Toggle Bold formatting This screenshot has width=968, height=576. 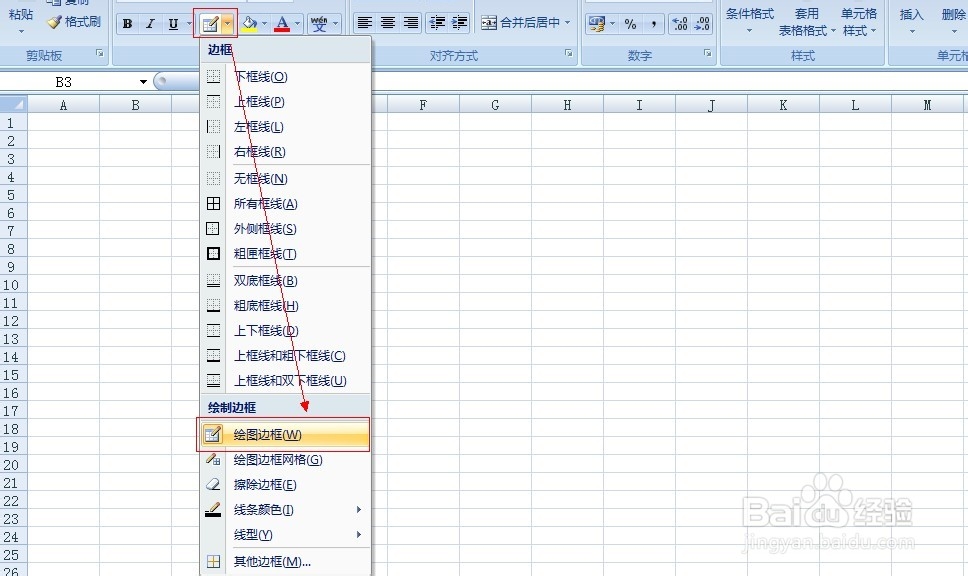[127, 23]
